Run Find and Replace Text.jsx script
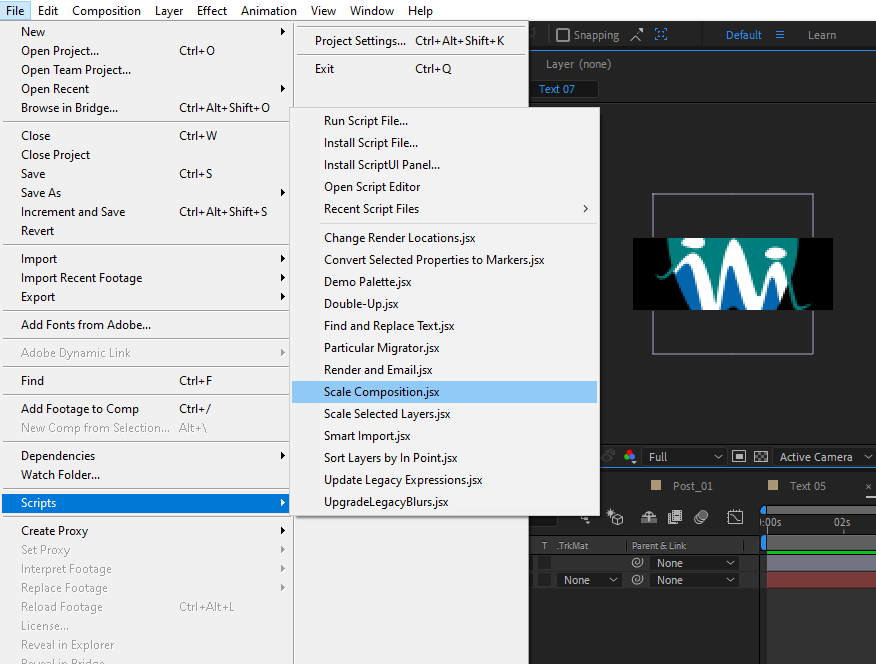The height and width of the screenshot is (664, 876). (444, 326)
